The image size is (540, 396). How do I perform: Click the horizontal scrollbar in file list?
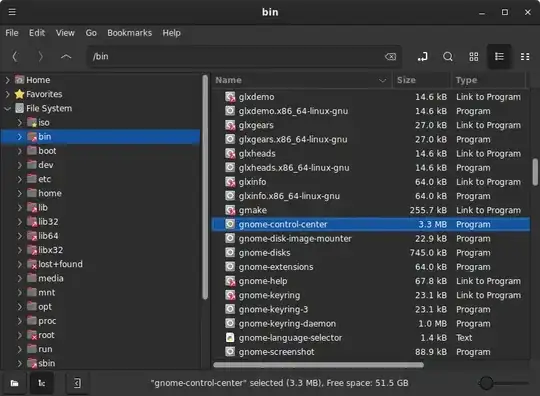click(x=319, y=365)
